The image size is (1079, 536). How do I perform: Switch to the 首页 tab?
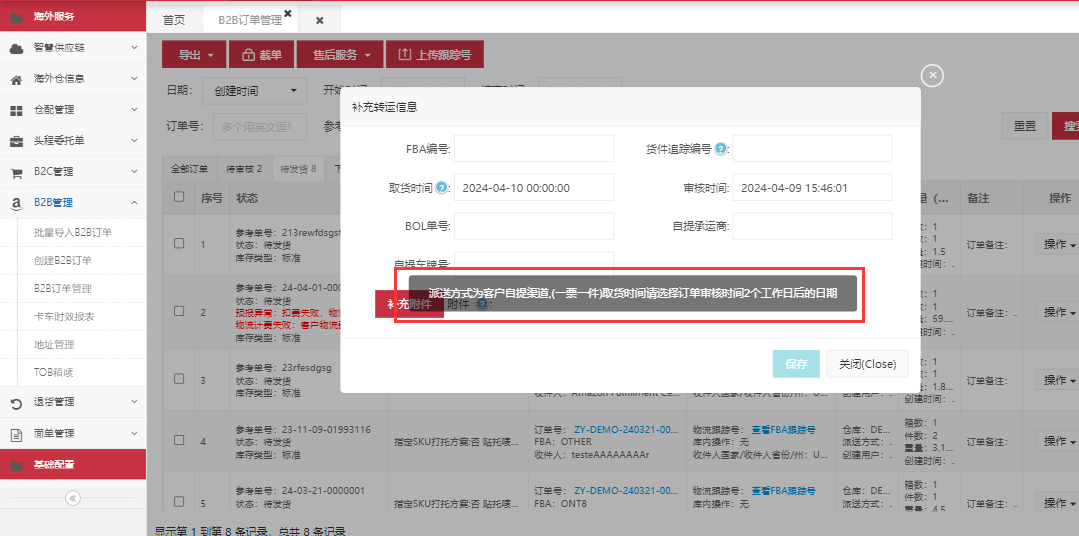click(174, 20)
